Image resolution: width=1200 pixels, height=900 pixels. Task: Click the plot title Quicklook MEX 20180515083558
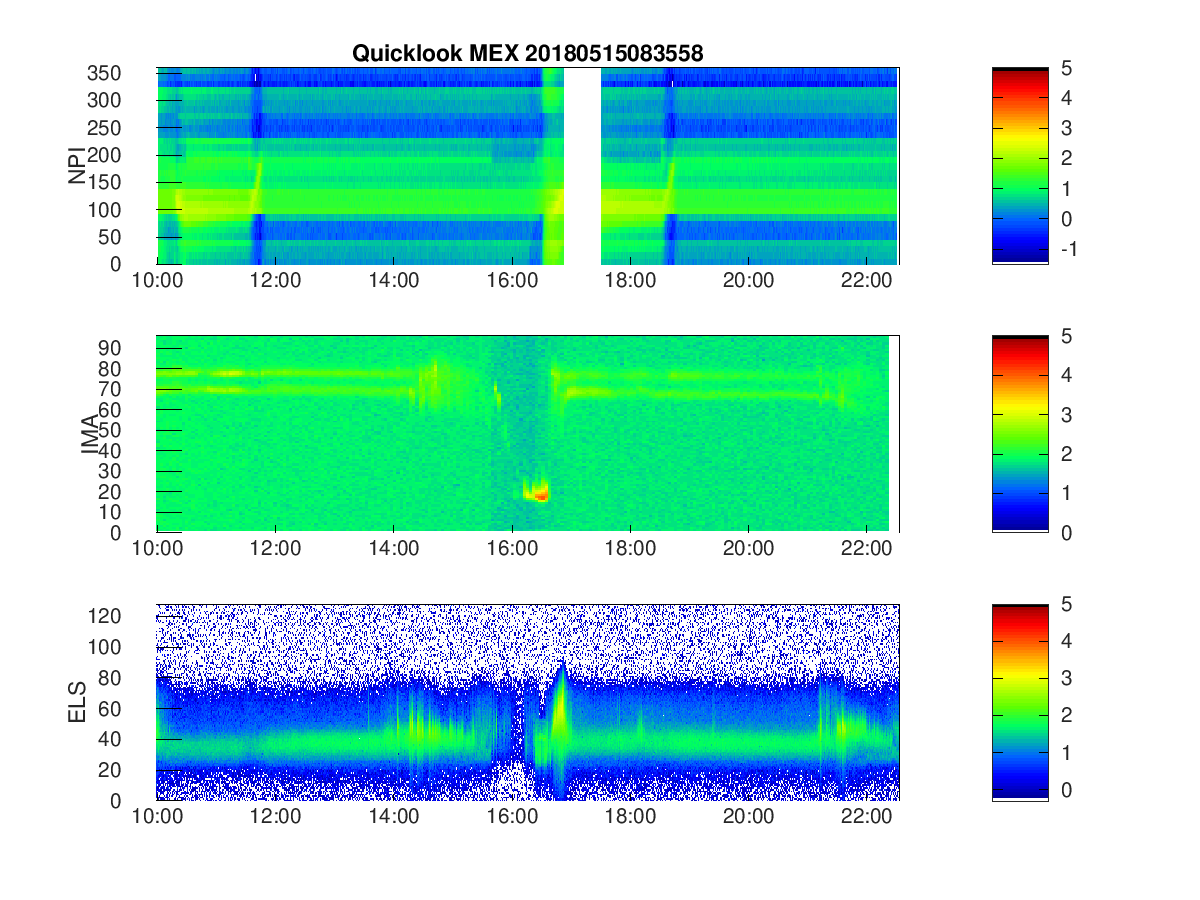click(x=527, y=54)
